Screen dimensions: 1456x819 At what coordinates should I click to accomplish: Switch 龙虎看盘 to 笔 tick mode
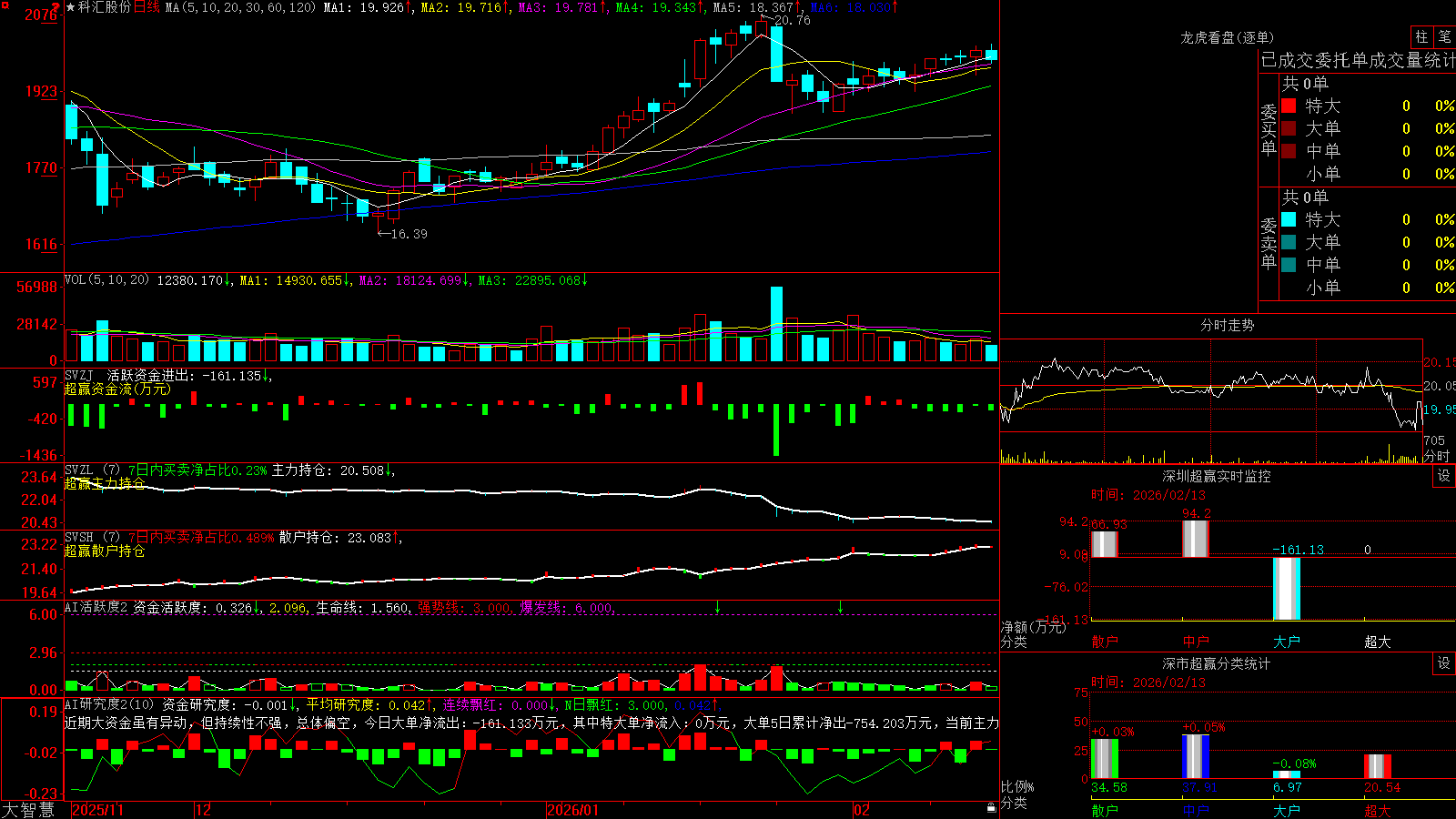pos(1444,36)
